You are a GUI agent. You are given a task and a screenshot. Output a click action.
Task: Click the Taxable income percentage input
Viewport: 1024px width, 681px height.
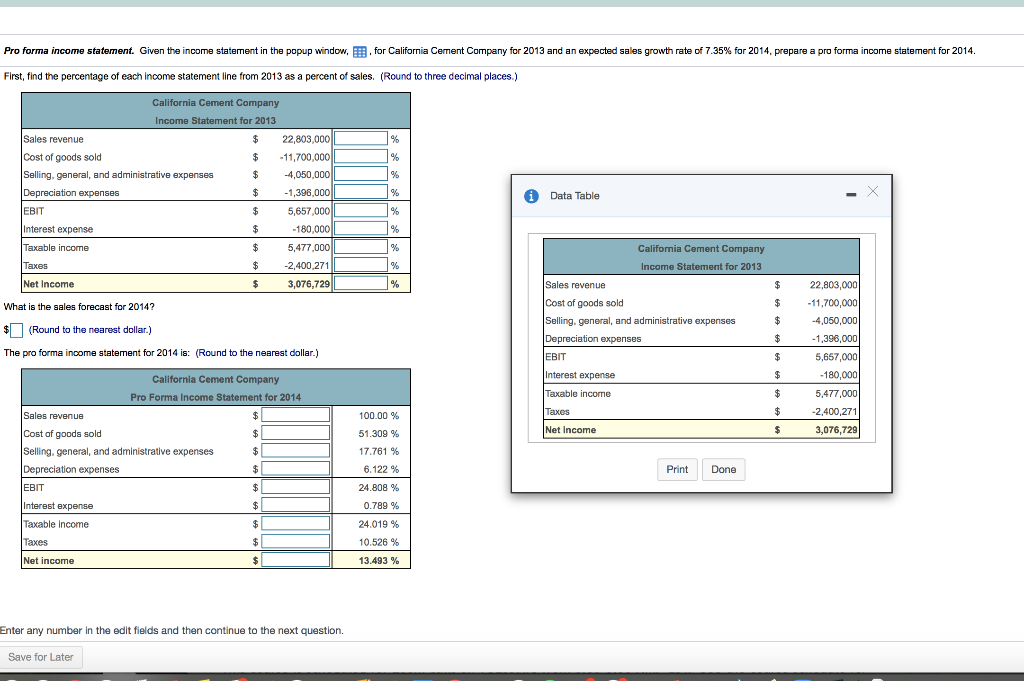pyautogui.click(x=362, y=247)
